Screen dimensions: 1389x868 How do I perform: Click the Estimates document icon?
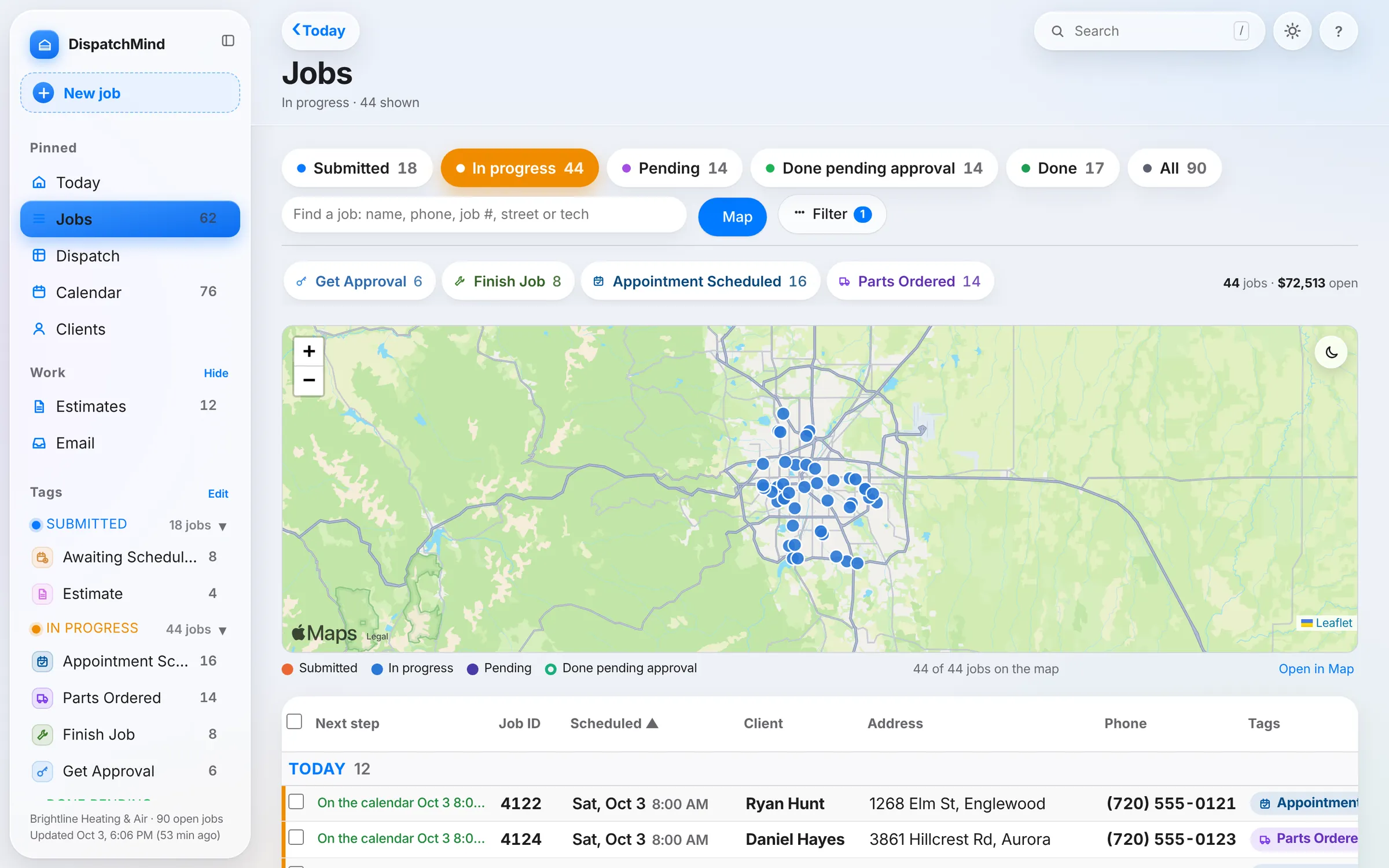39,406
